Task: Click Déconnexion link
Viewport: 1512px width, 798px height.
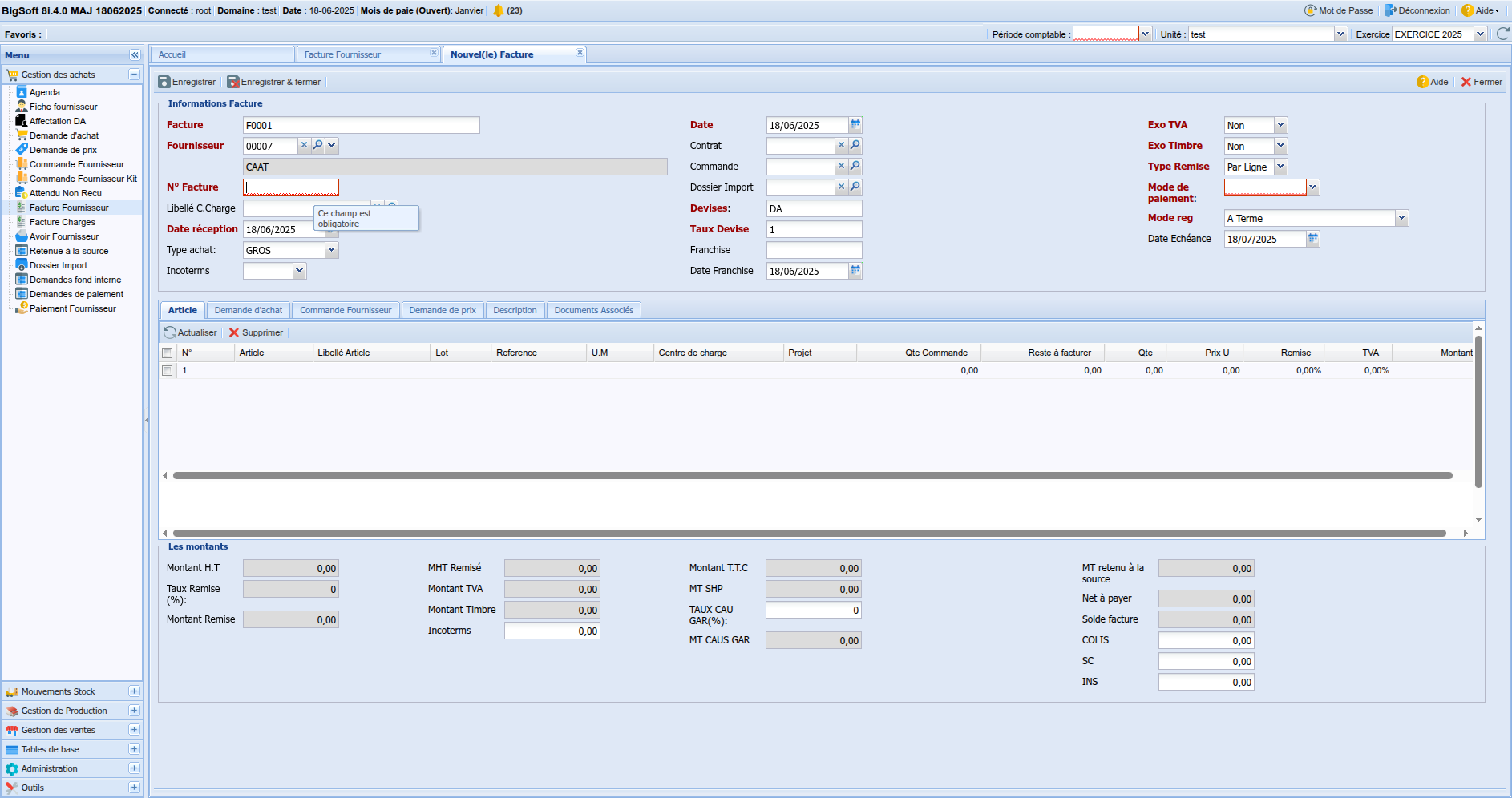Action: click(1417, 10)
